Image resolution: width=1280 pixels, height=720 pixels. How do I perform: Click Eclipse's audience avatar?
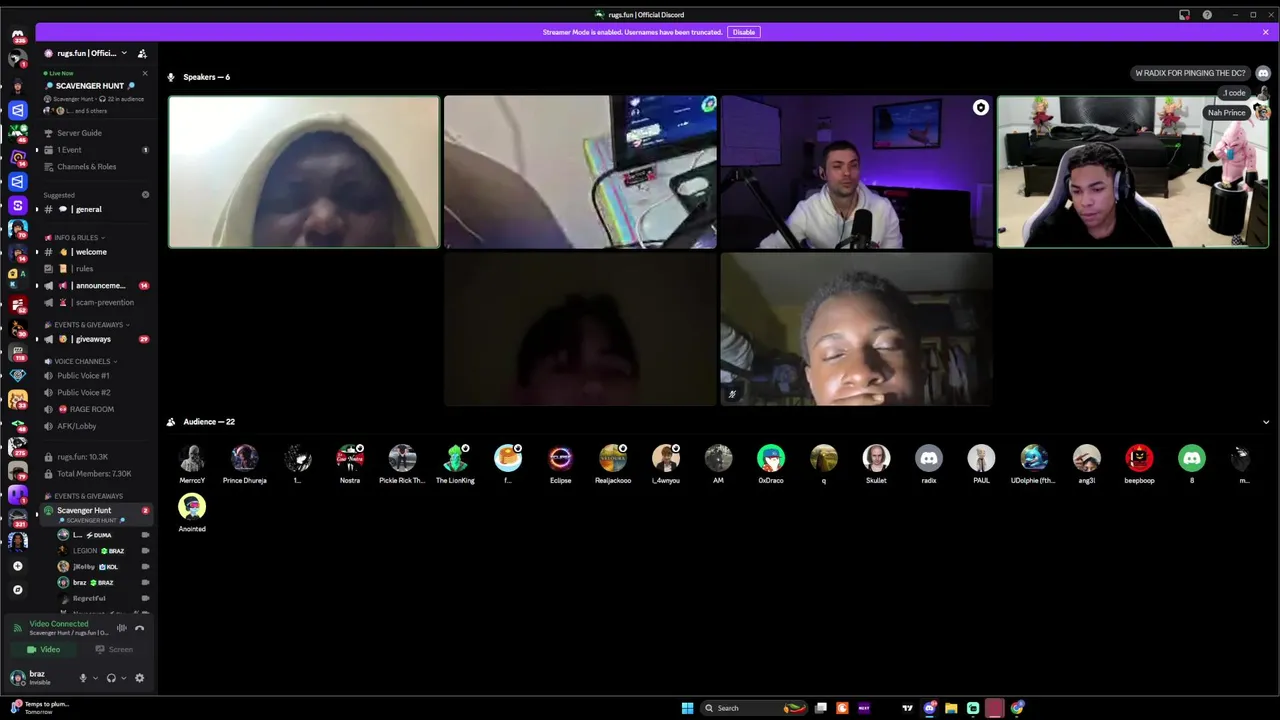(561, 458)
